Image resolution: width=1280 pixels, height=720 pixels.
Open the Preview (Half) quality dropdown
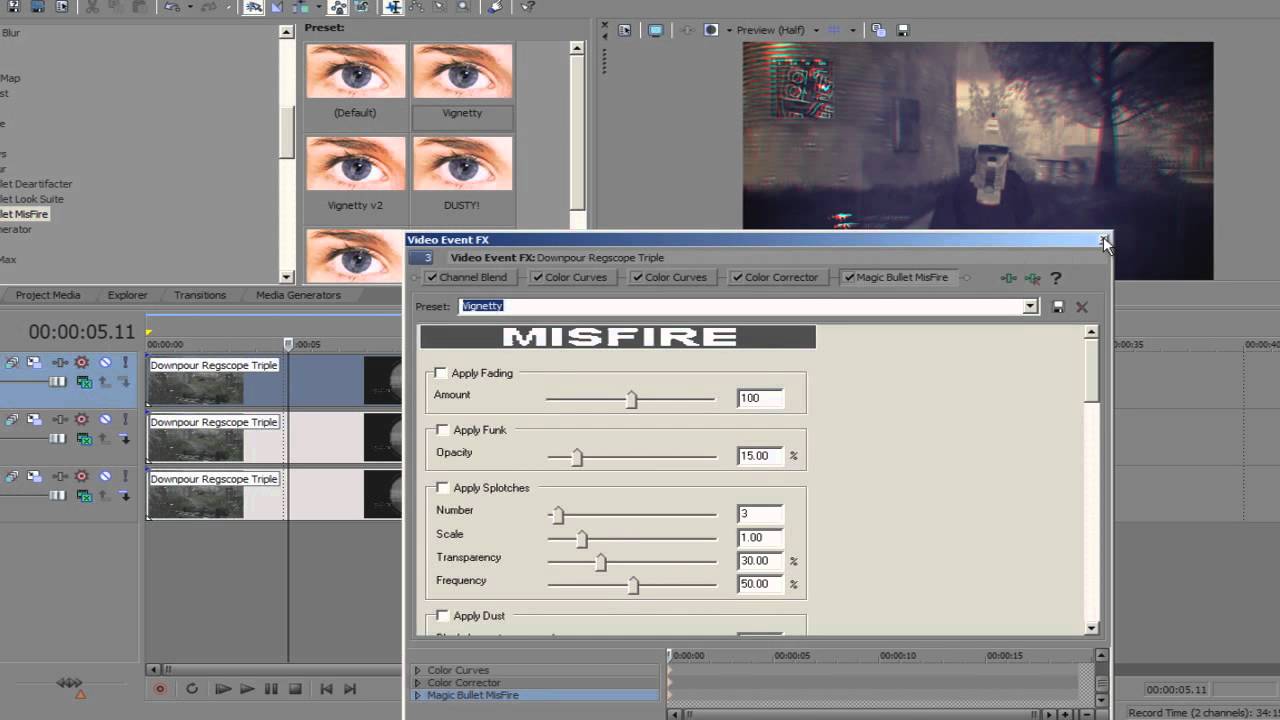point(816,30)
